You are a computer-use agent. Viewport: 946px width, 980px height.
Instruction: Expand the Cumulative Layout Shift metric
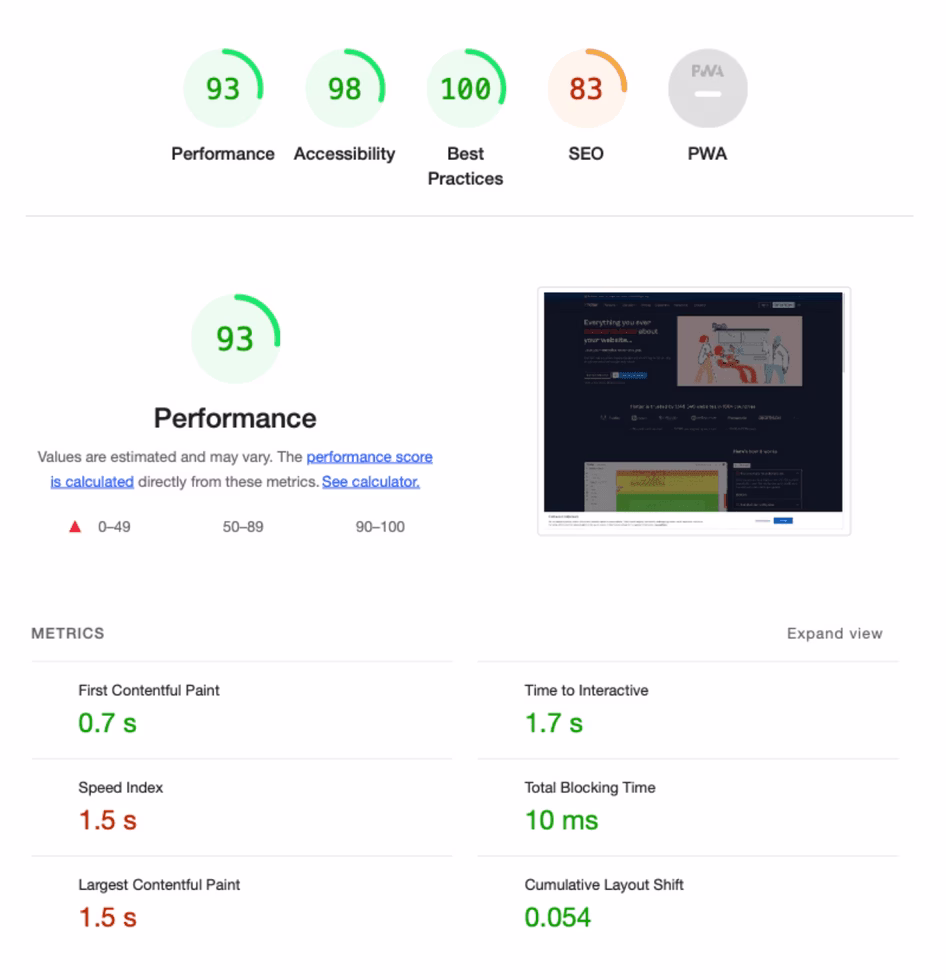click(603, 884)
